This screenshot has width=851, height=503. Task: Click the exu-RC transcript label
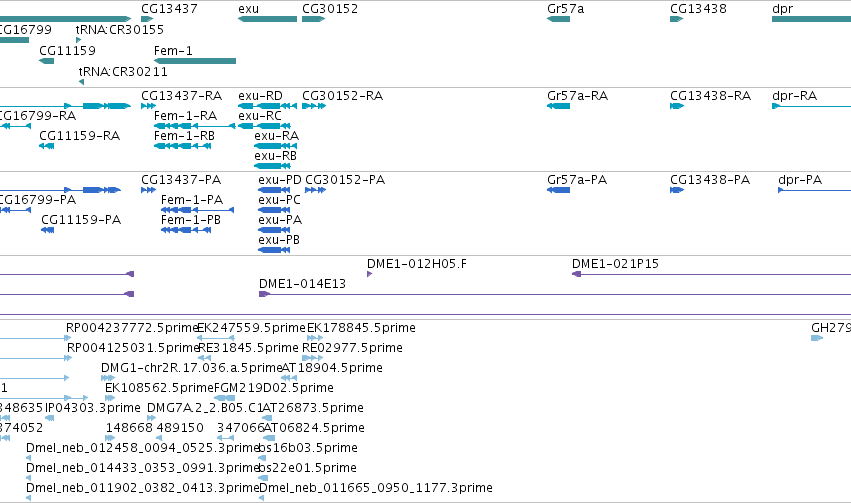coord(260,116)
